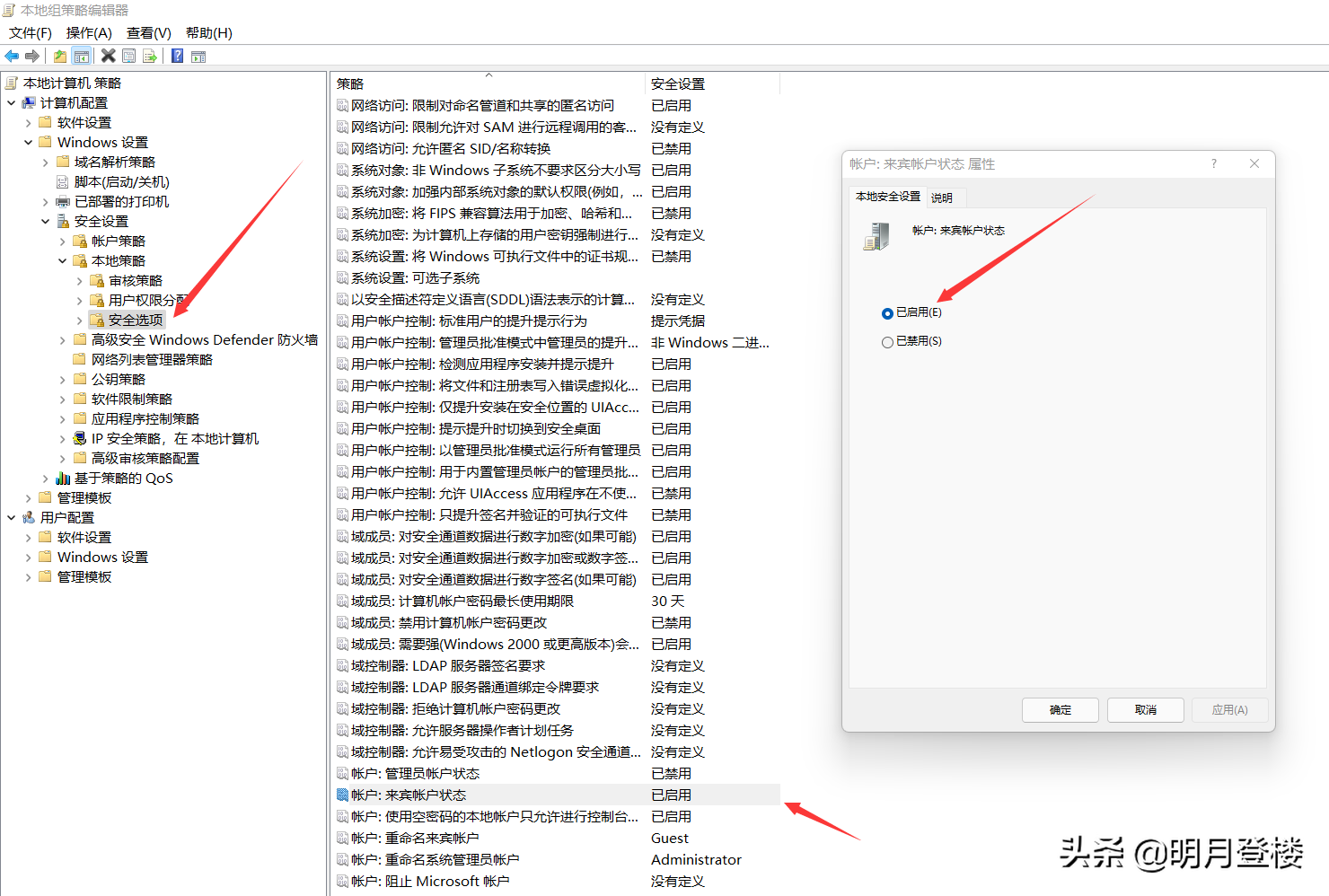Open the 文件(F) menu
Viewport: 1329px width, 896px height.
pos(31,33)
